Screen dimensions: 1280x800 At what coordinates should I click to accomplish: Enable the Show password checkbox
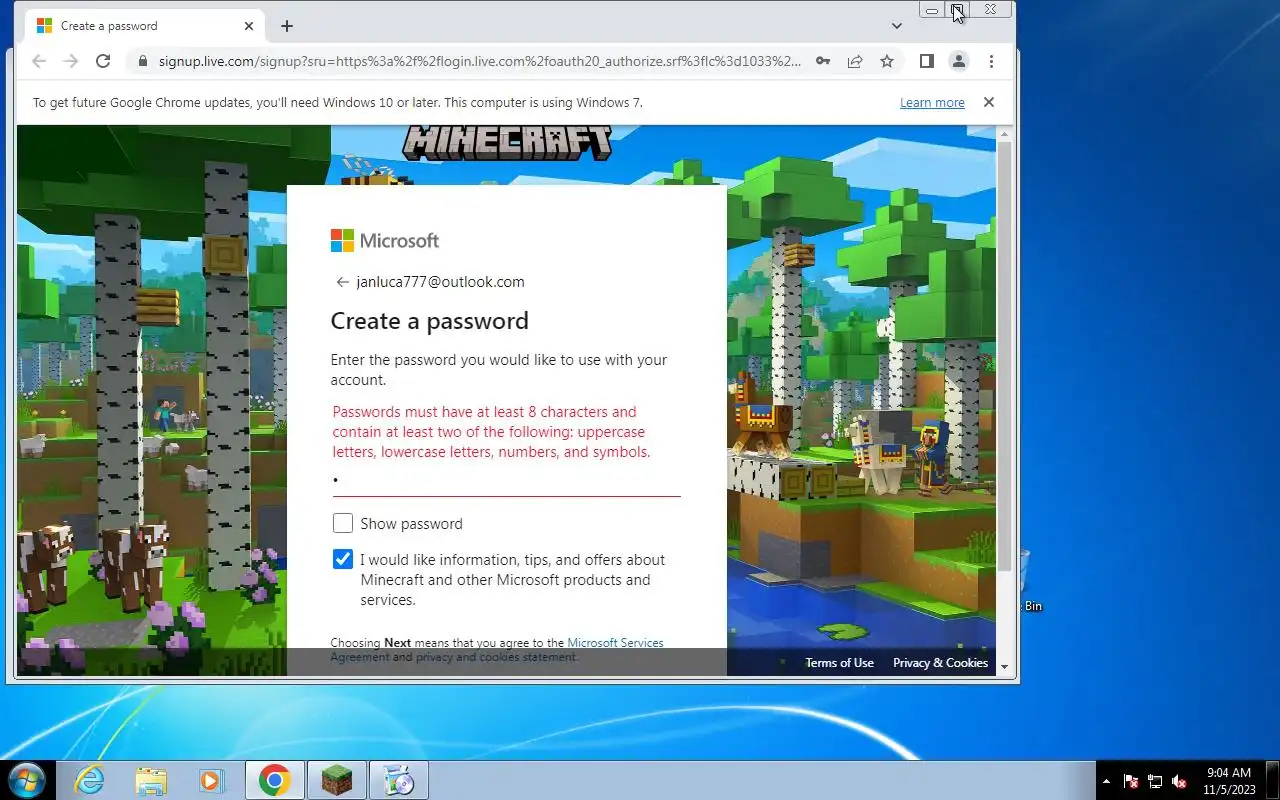pos(343,523)
